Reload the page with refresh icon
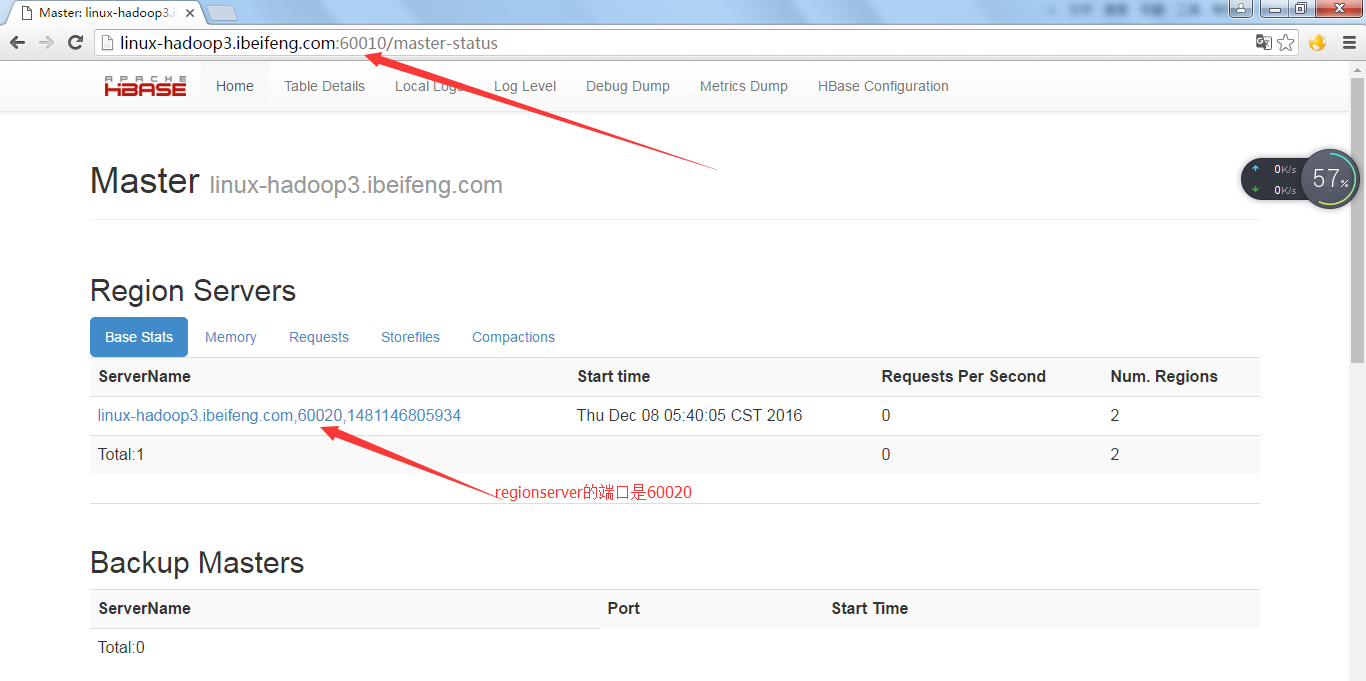Screen dimensions: 1366x681 75,42
